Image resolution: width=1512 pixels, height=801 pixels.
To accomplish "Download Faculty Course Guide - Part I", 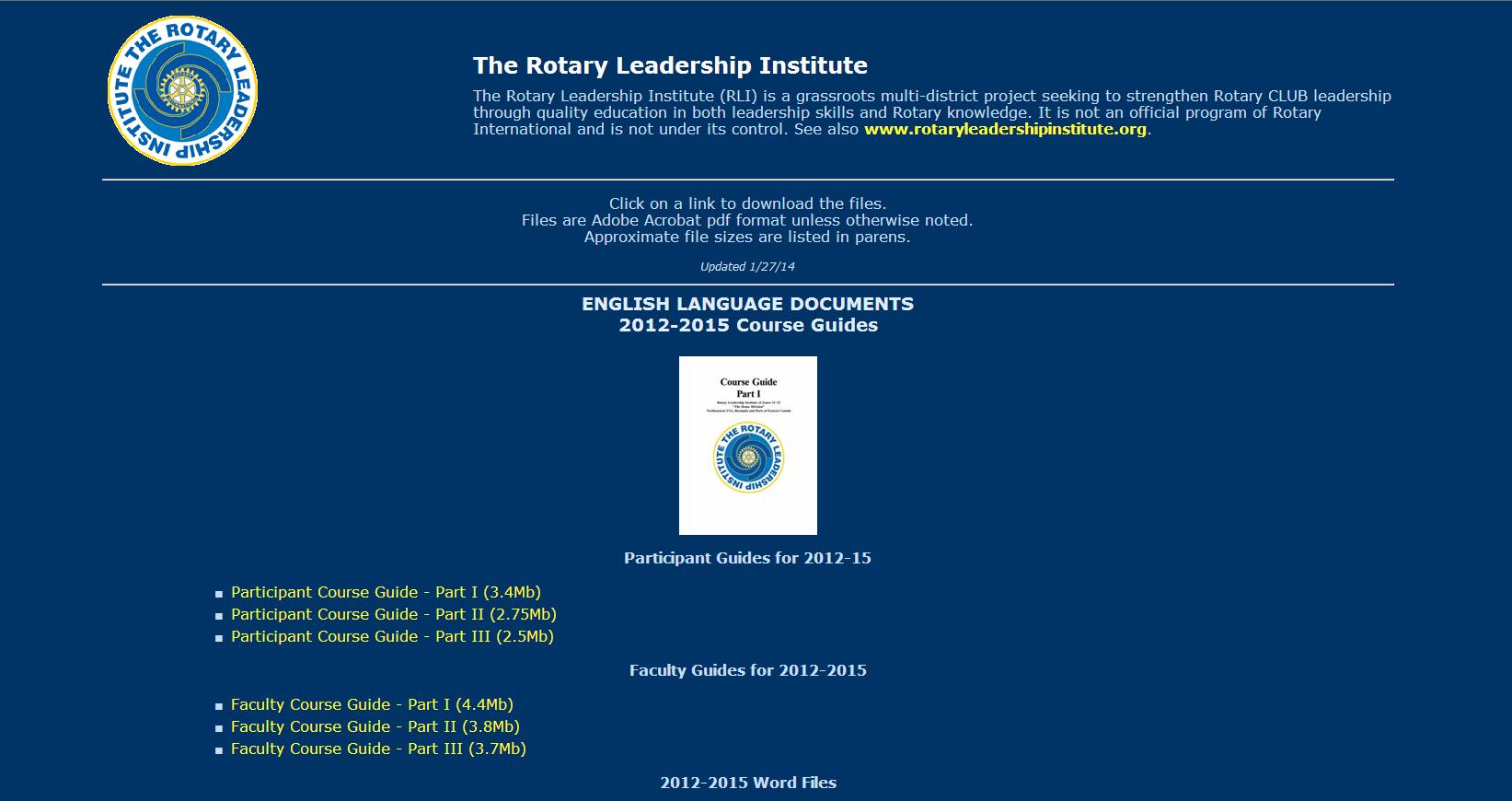I will coord(372,704).
